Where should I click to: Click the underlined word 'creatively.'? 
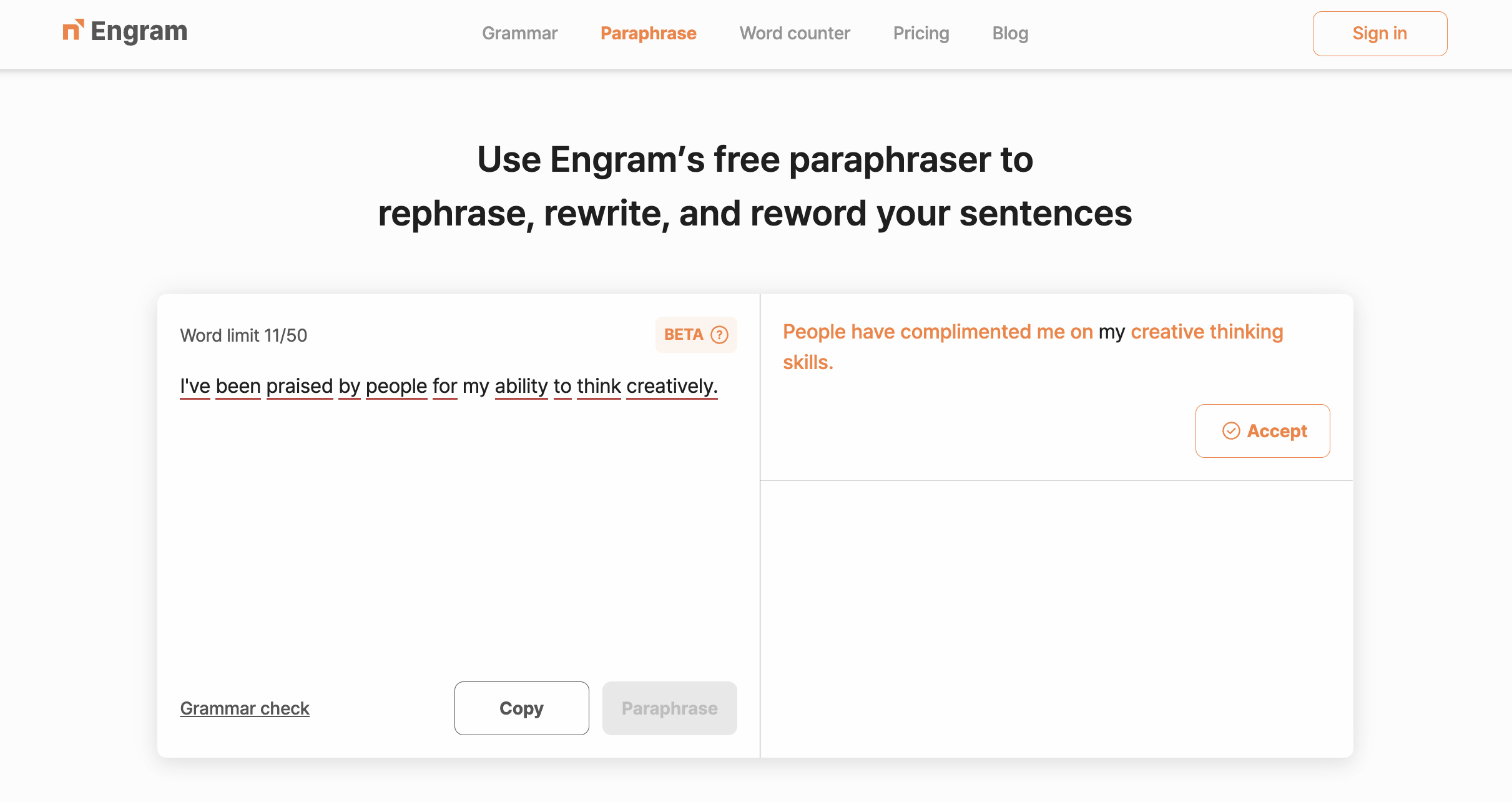(x=672, y=386)
